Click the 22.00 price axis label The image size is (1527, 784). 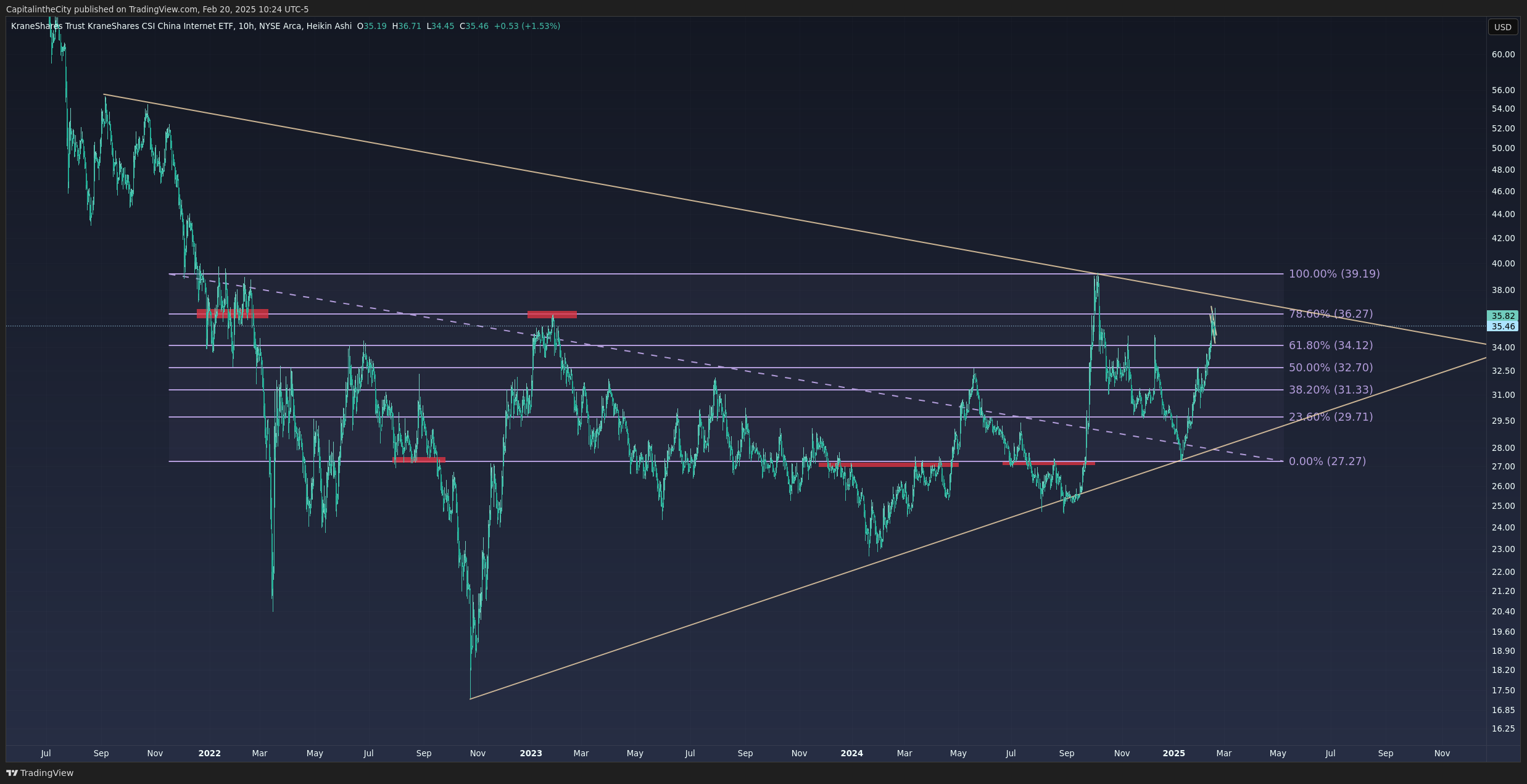click(1503, 572)
